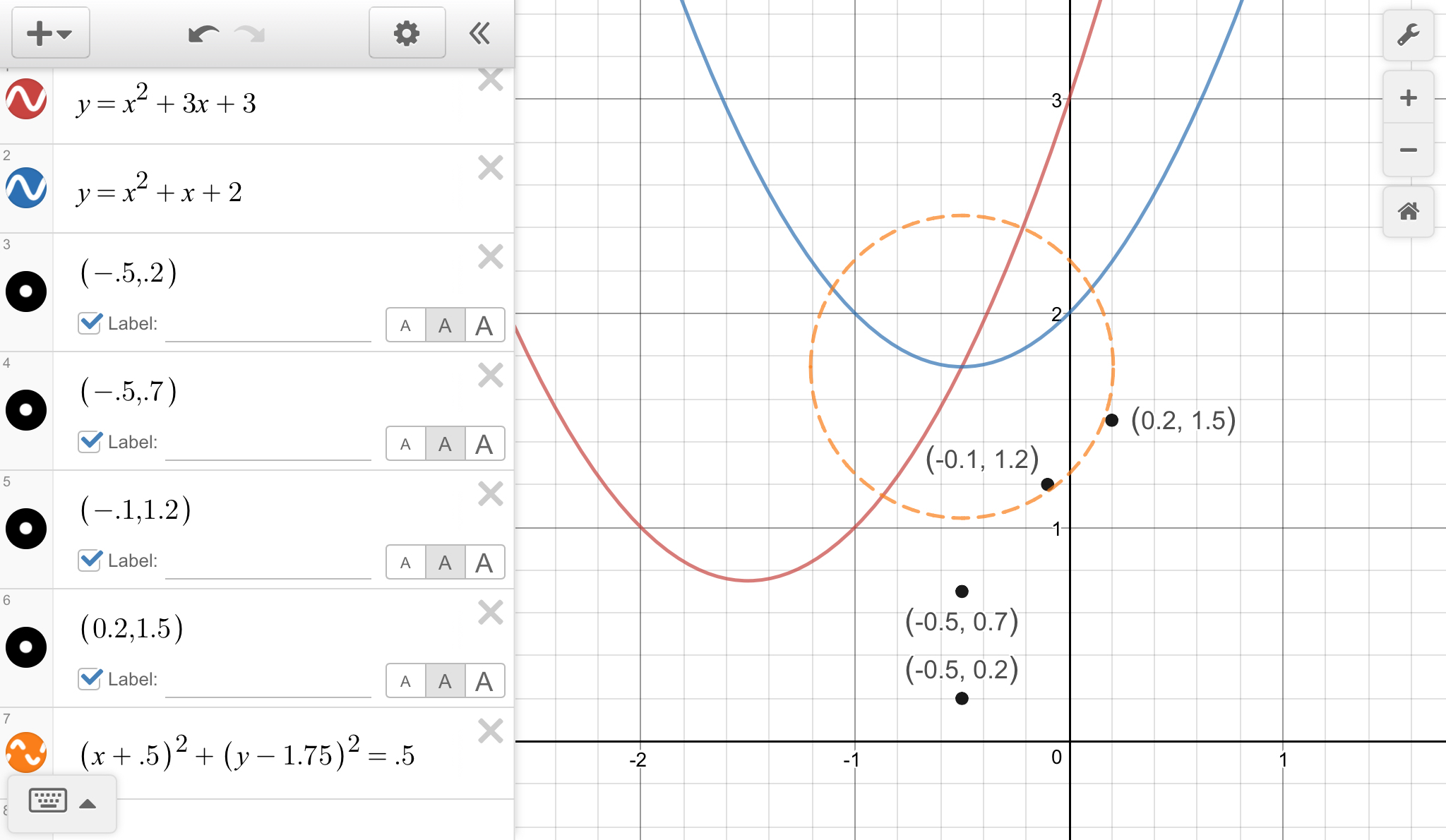Reset view with home icon
Viewport: 1446px width, 840px height.
[1408, 211]
